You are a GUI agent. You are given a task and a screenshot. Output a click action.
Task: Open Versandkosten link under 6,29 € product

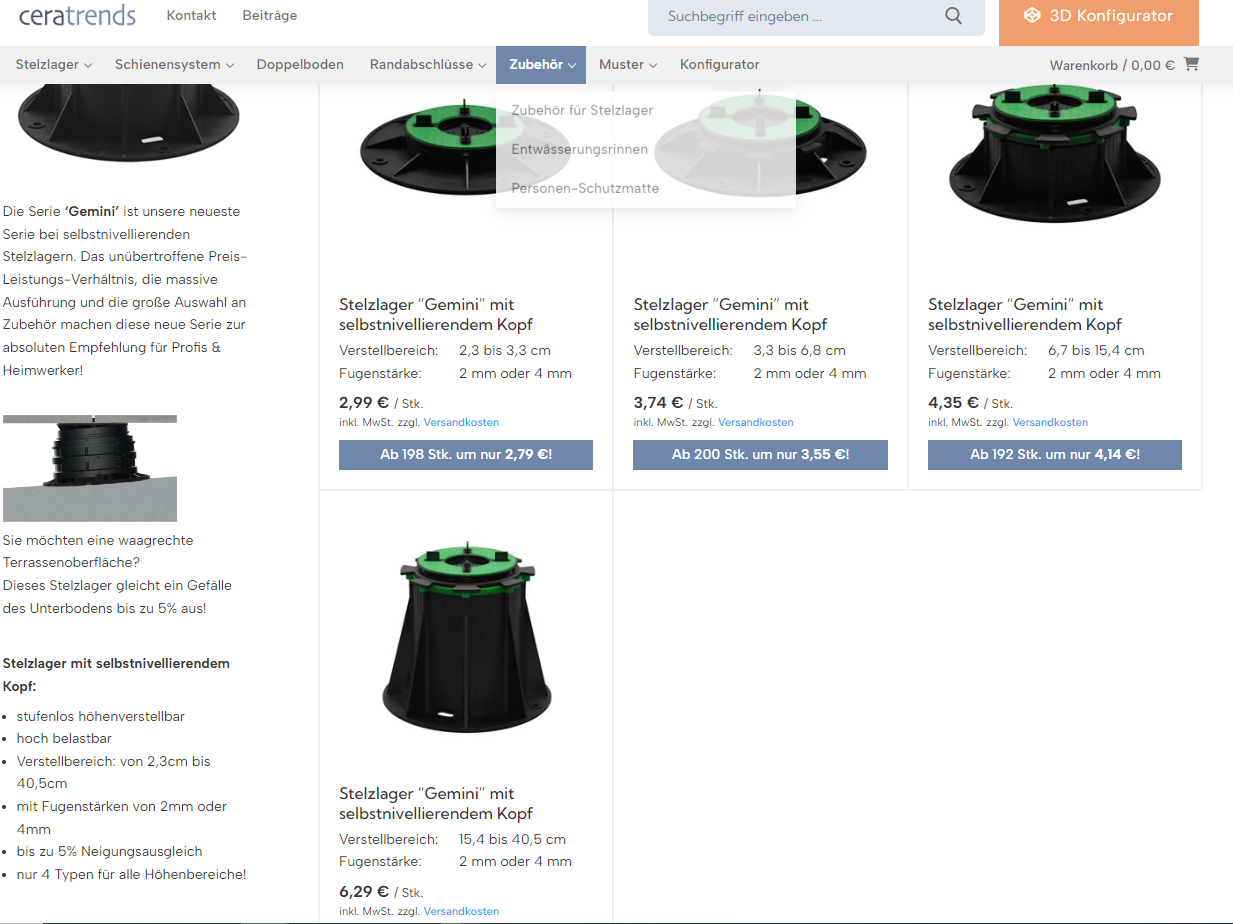tap(461, 911)
